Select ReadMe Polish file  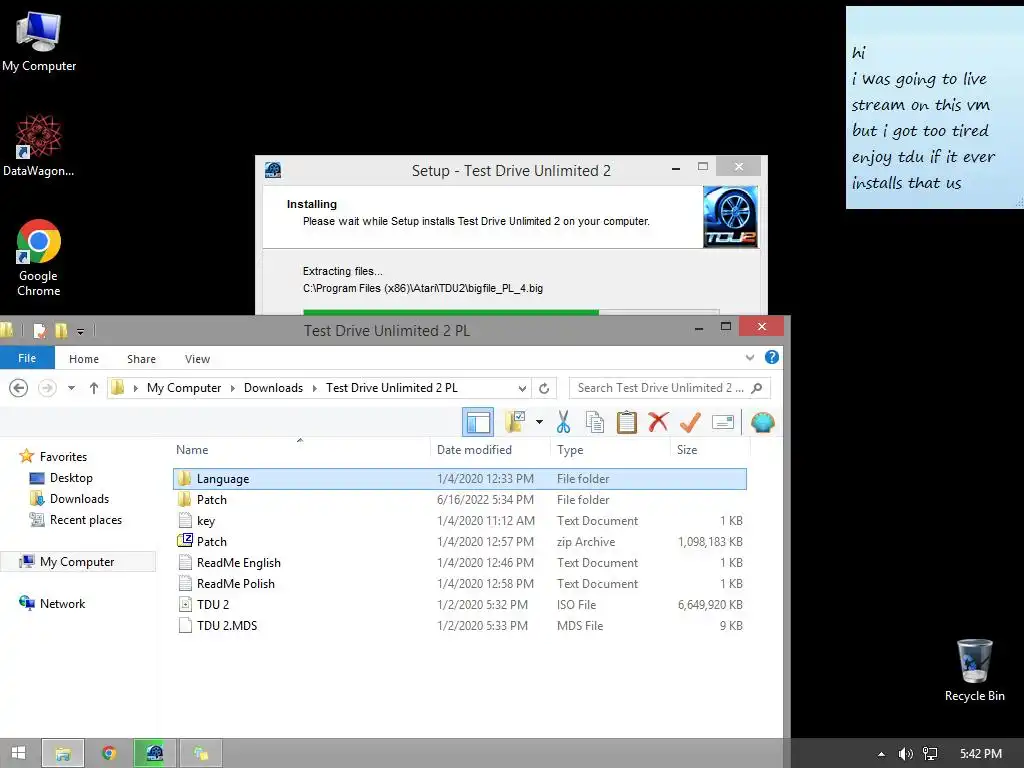tap(460, 583)
